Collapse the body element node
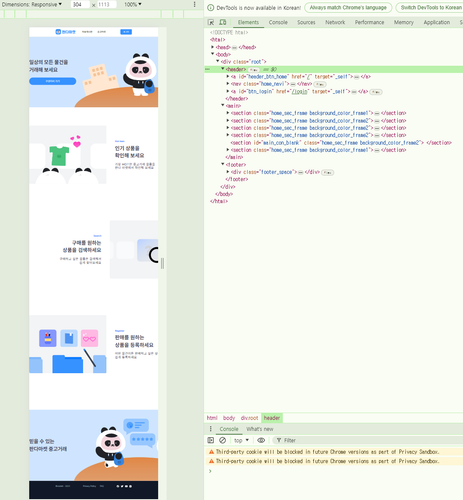The width and height of the screenshot is (463, 500). tap(213, 54)
